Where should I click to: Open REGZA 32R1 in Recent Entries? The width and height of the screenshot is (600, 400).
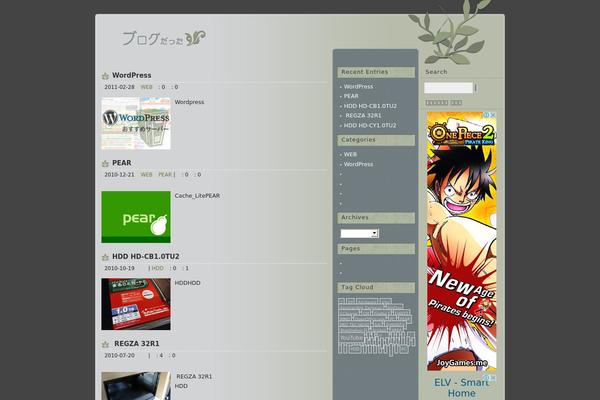(x=363, y=116)
